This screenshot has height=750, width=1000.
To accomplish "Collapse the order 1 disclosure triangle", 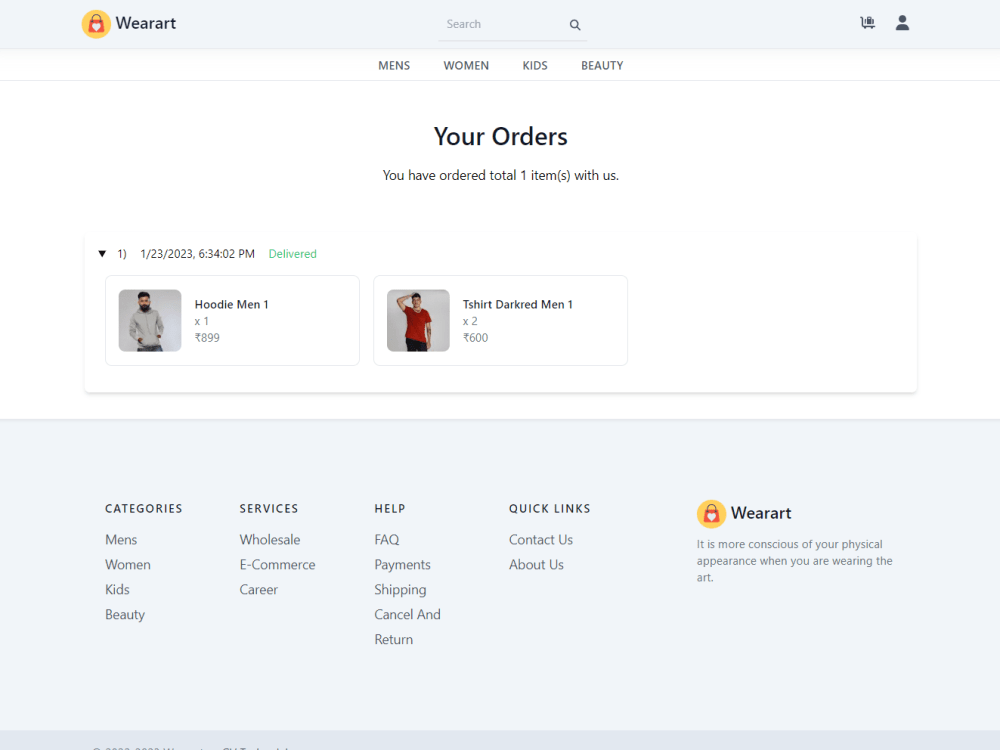I will click(x=102, y=254).
